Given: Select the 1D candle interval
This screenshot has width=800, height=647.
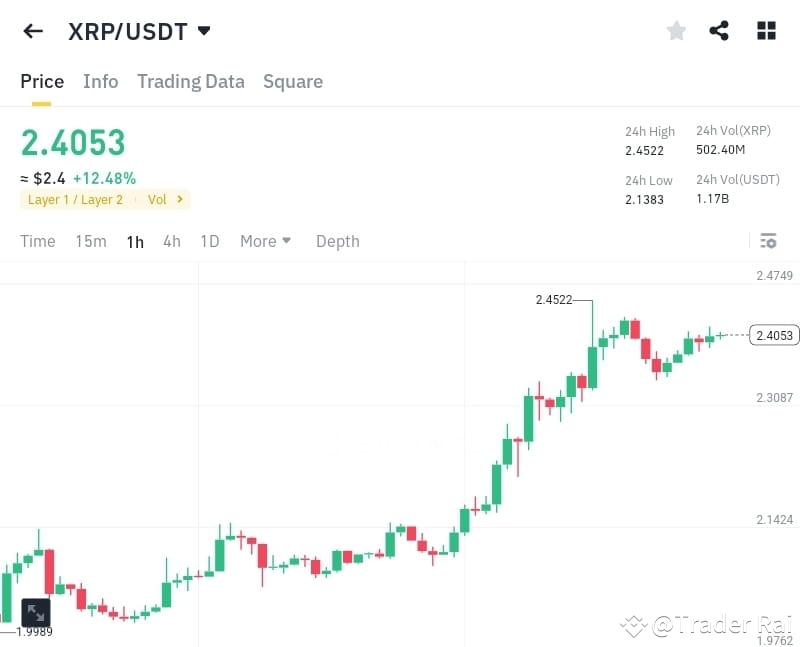Looking at the screenshot, I should (210, 241).
